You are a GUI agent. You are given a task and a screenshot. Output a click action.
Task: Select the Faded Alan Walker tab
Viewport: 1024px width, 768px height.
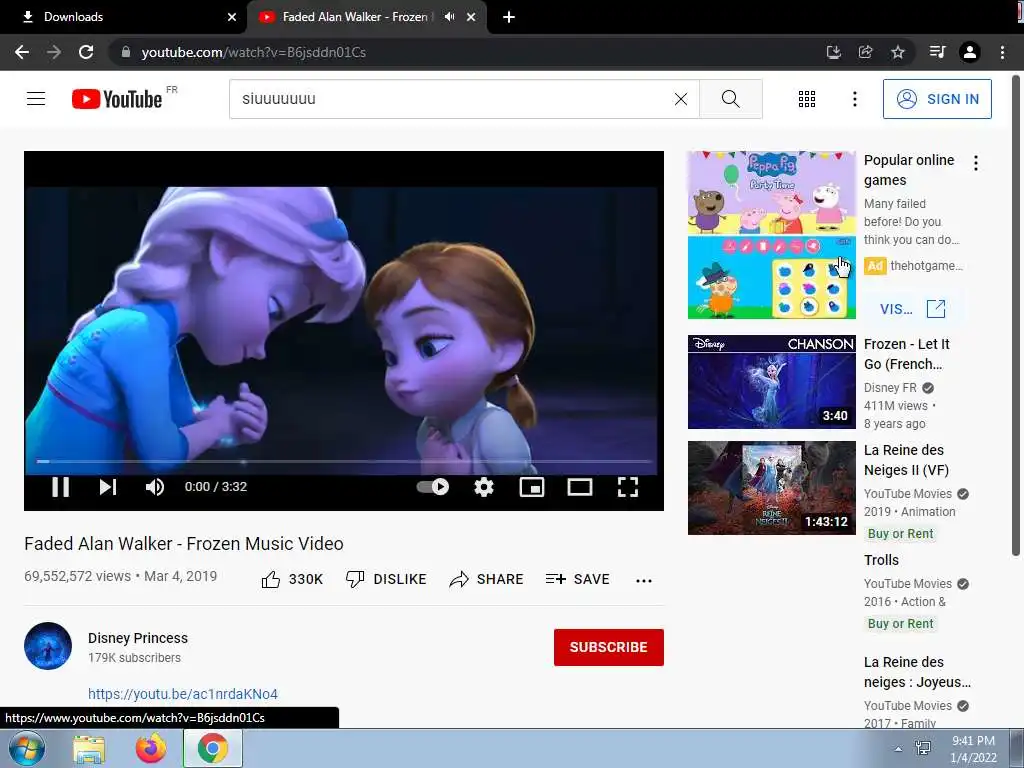point(355,17)
